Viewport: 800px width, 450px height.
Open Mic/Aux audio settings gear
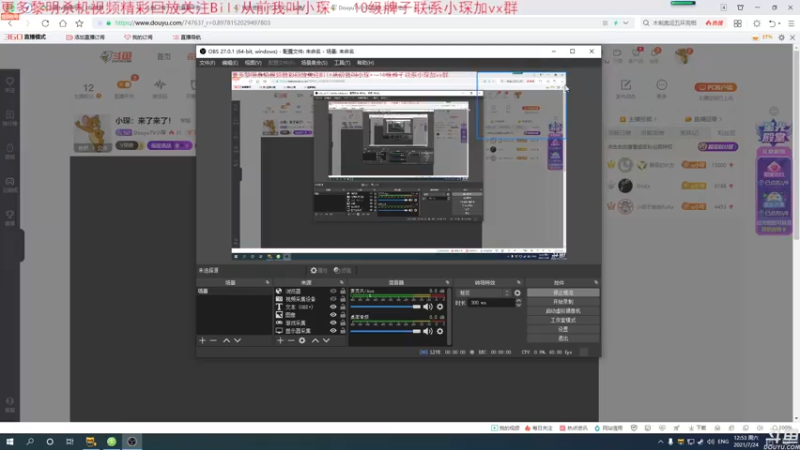[x=440, y=307]
